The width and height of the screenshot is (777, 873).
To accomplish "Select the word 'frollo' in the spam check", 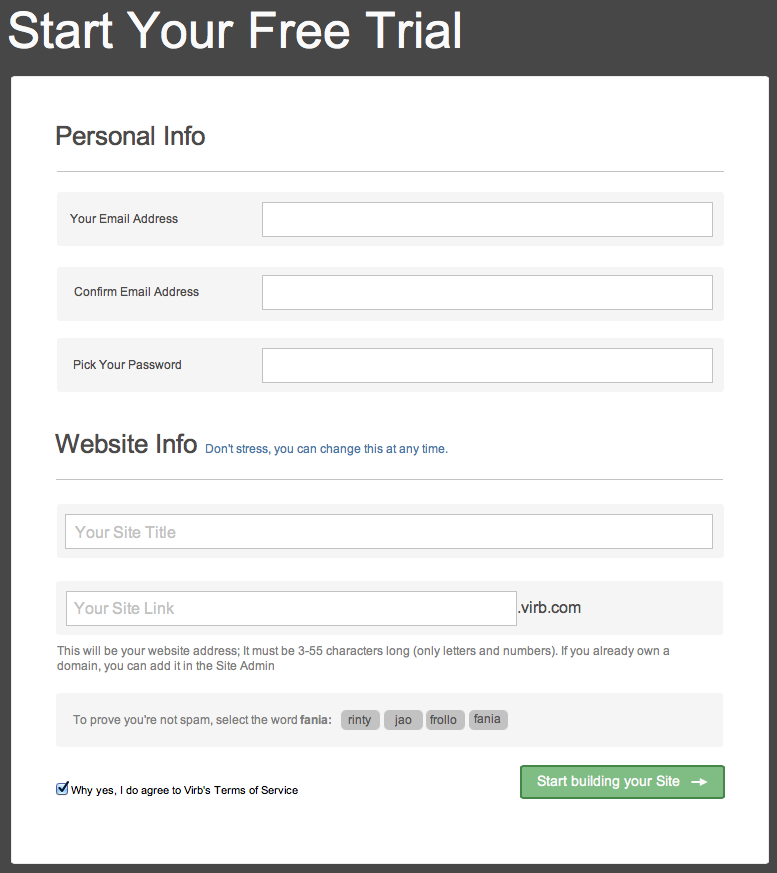I will click(444, 719).
